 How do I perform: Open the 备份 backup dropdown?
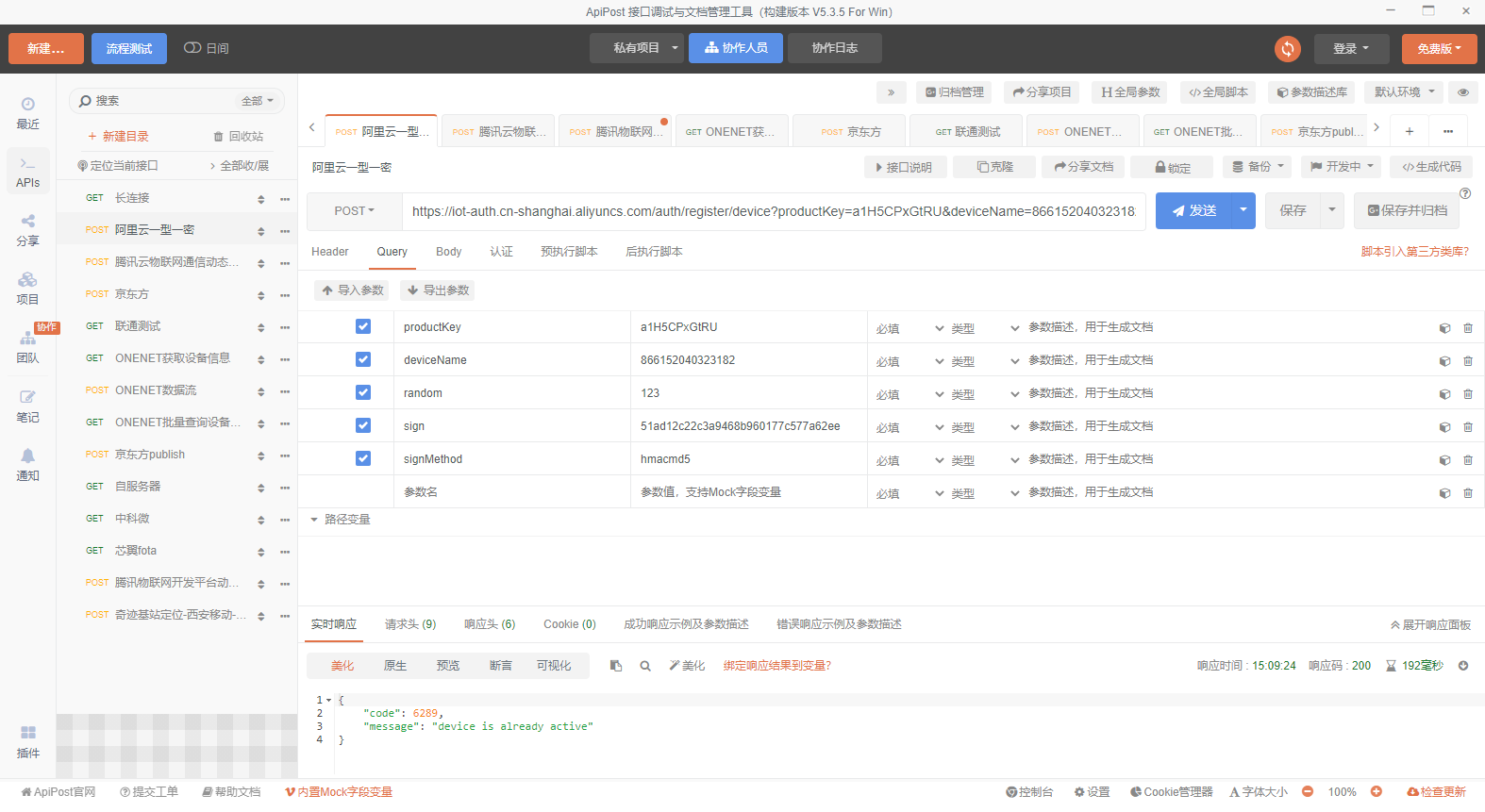click(1258, 167)
